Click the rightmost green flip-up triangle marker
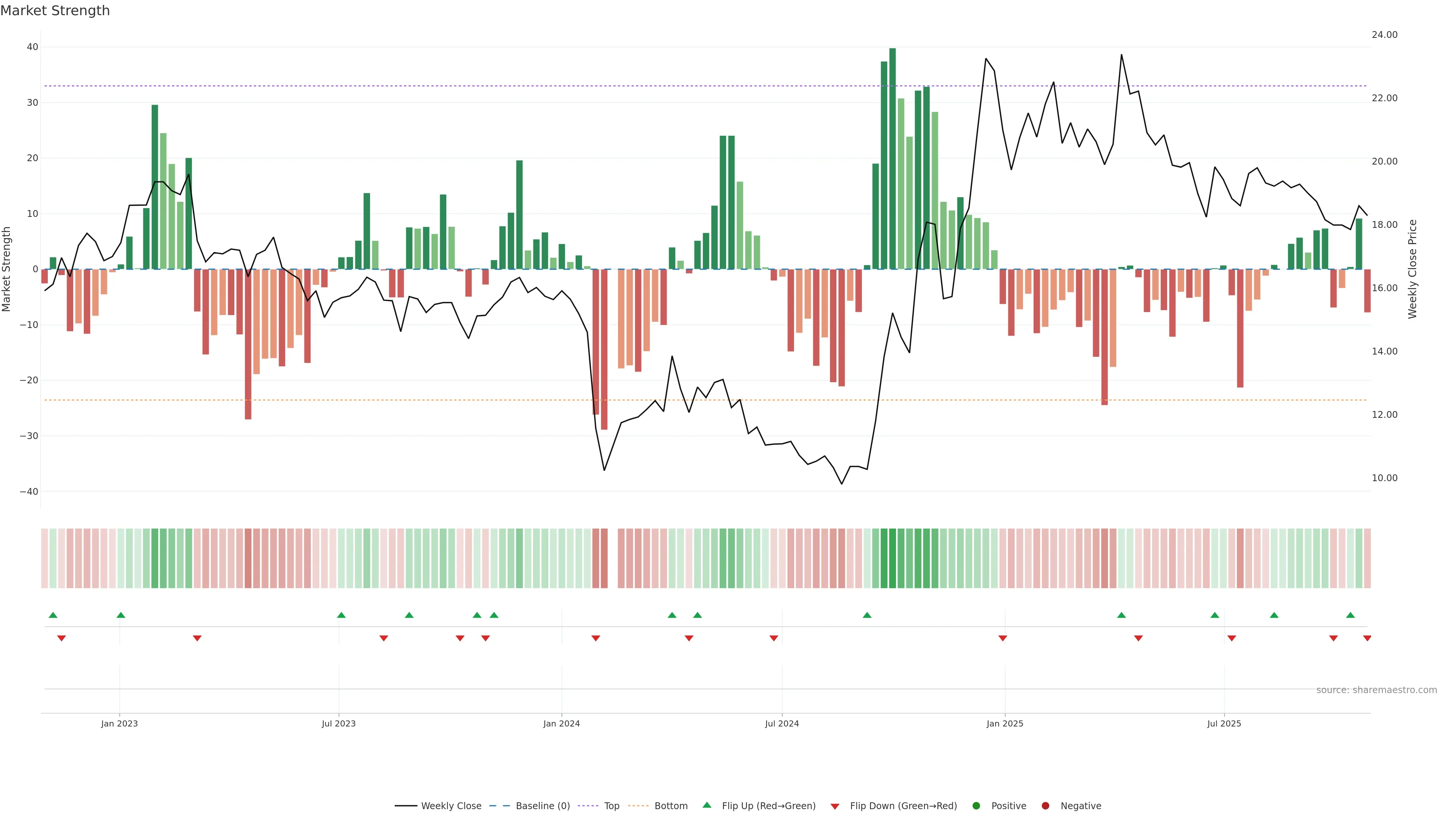Viewport: 1456px width, 819px height. coord(1350,615)
